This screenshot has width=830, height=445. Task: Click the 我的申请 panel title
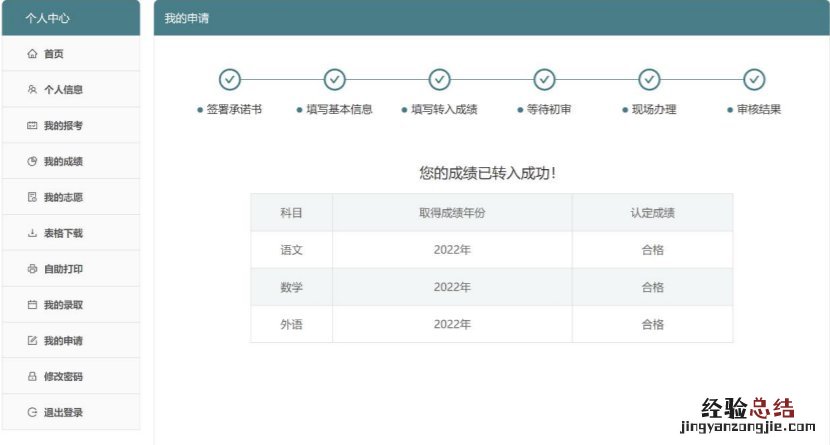(186, 19)
